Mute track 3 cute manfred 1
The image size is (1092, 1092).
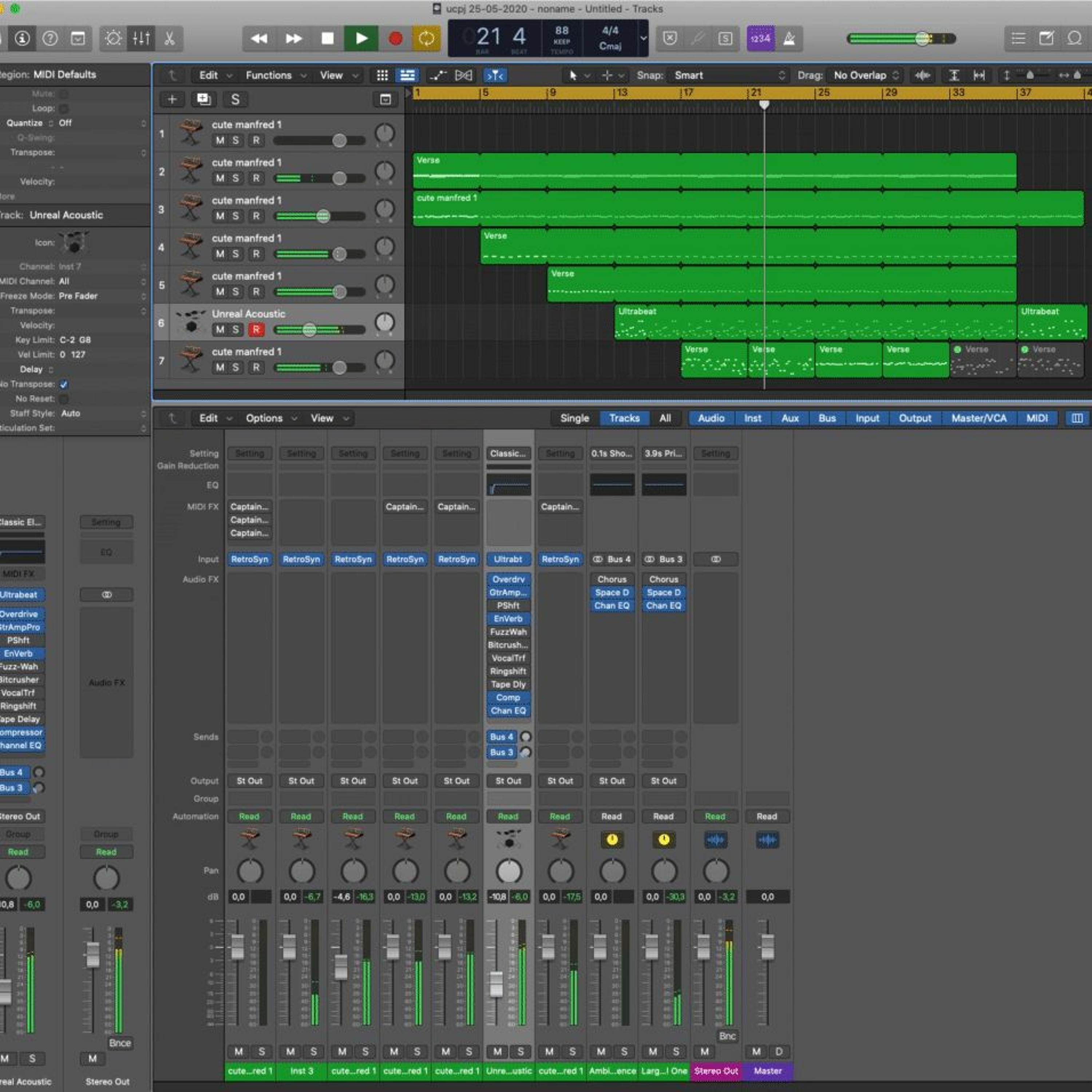(x=220, y=216)
